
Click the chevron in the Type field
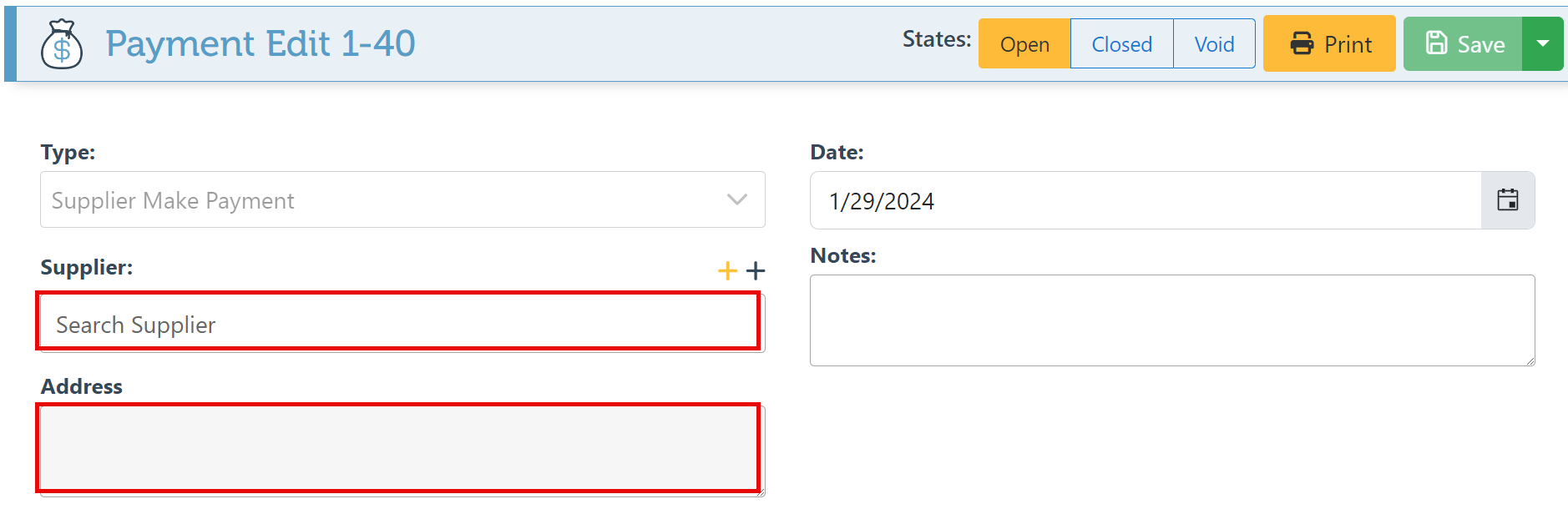point(736,200)
